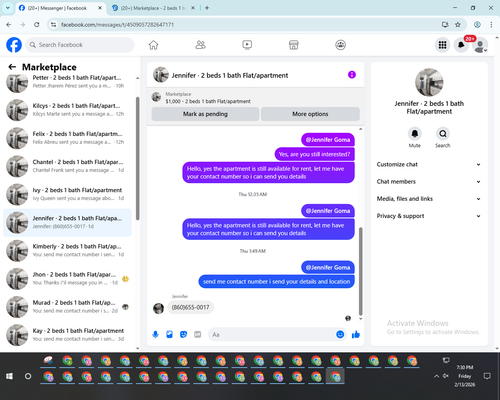This screenshot has width=500, height=400.
Task: Open conversation information purple icon
Action: point(352,75)
